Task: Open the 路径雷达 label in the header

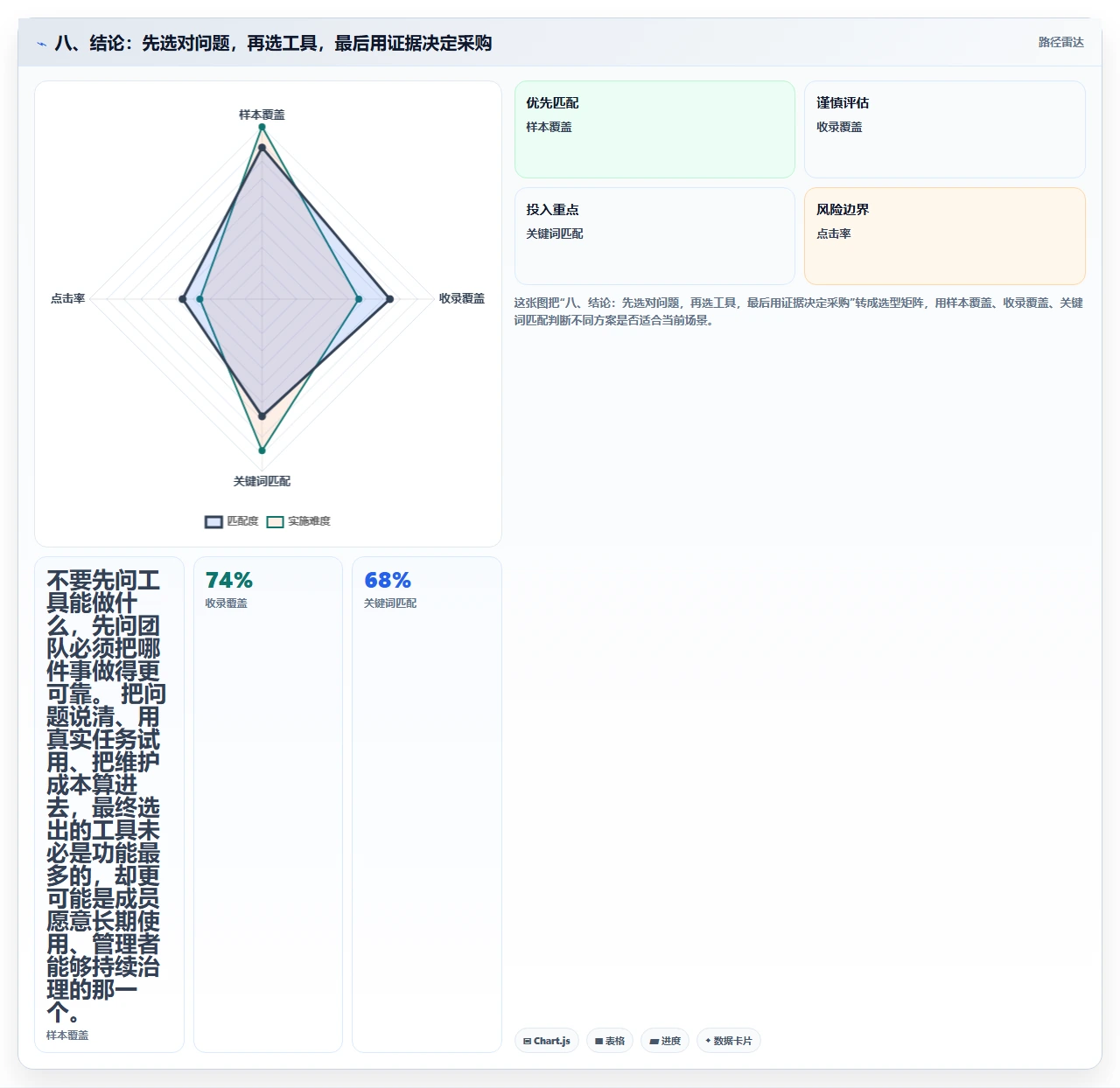Action: pos(1060,42)
